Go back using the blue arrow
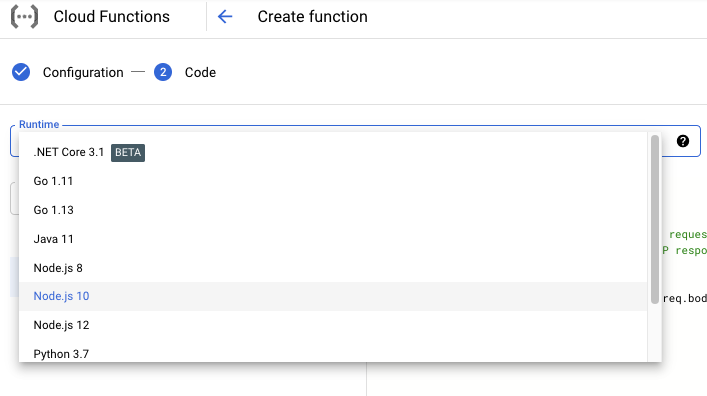The width and height of the screenshot is (707, 396). [225, 17]
